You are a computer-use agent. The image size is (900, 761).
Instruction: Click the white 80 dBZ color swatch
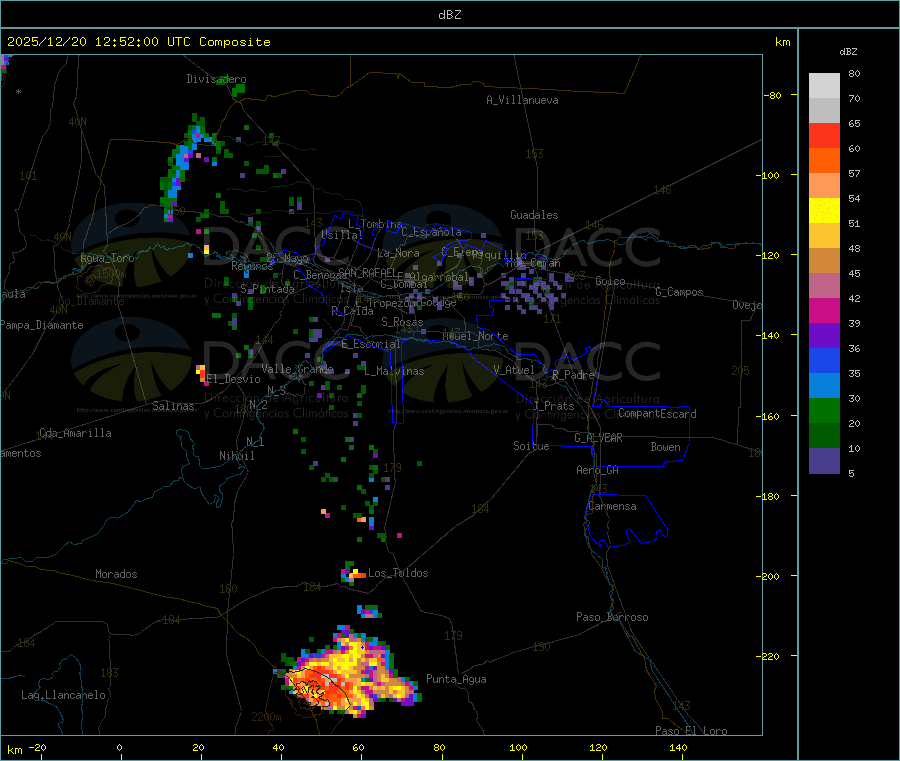824,86
